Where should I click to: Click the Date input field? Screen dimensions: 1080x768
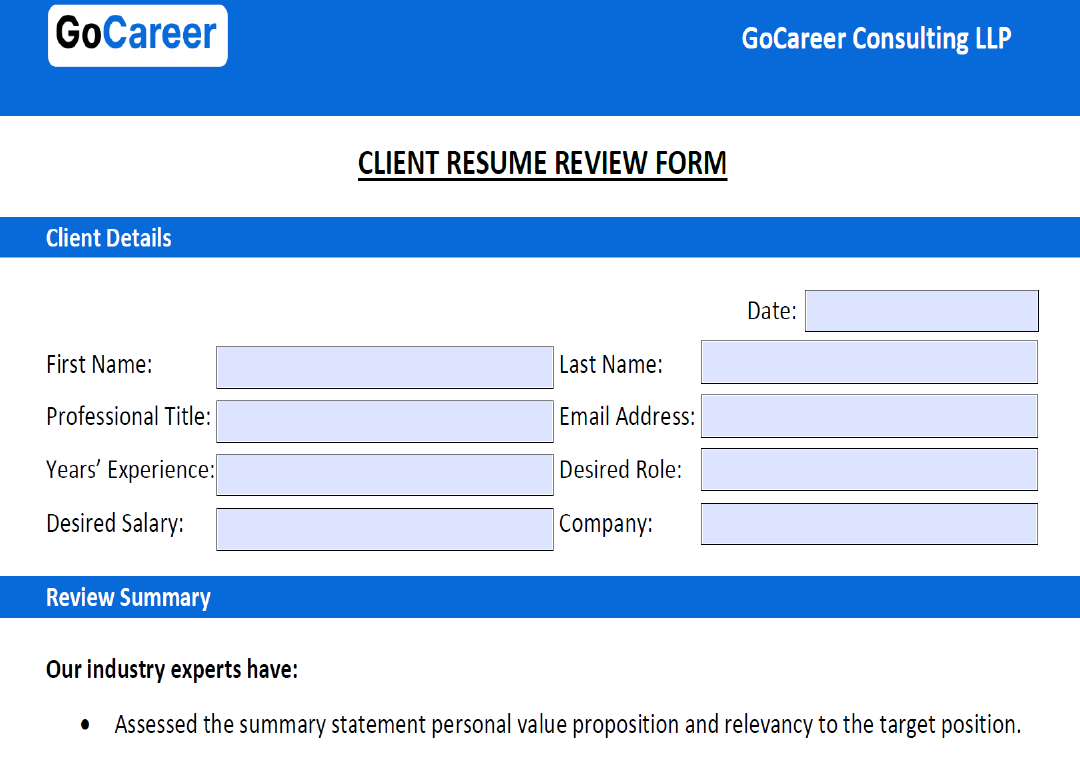(921, 311)
